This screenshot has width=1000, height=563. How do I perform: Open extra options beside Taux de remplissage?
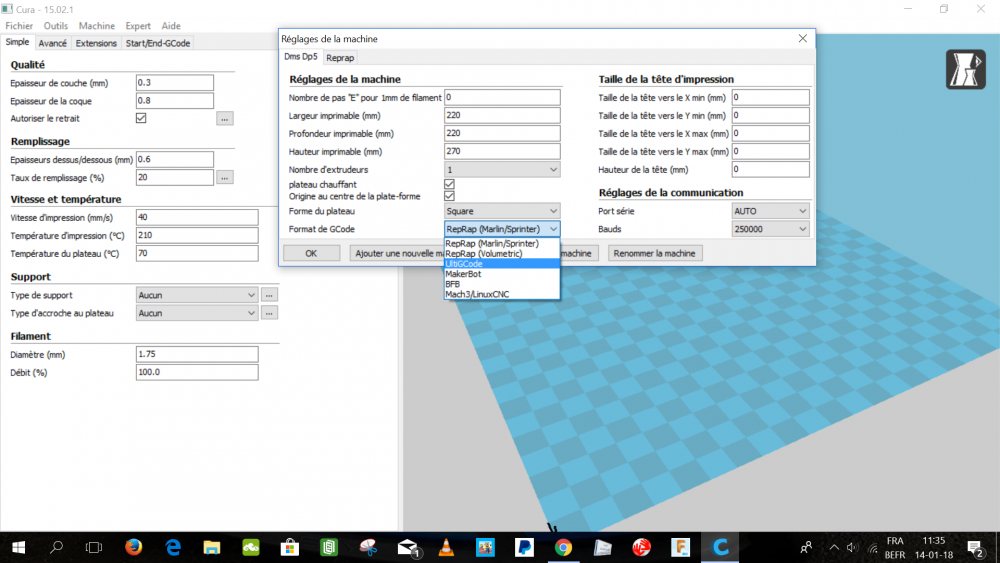224,178
